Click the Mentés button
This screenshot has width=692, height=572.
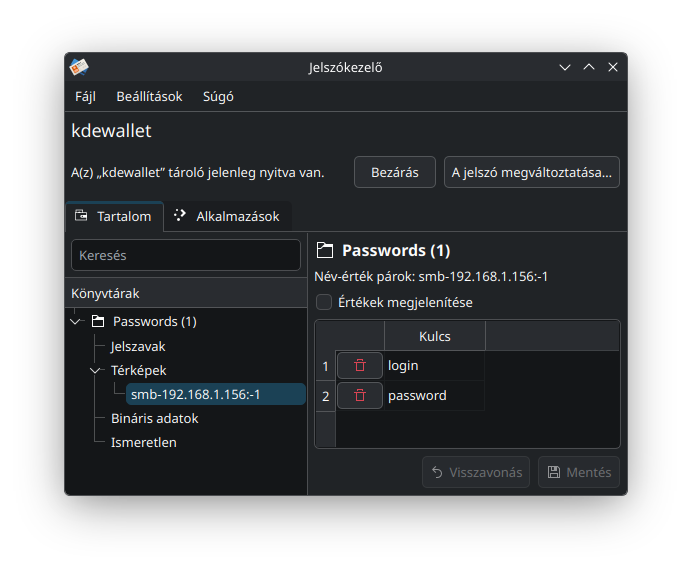tap(579, 472)
